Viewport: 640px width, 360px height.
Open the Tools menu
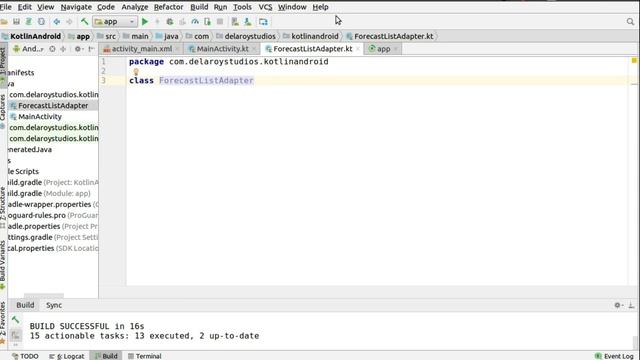(242, 7)
